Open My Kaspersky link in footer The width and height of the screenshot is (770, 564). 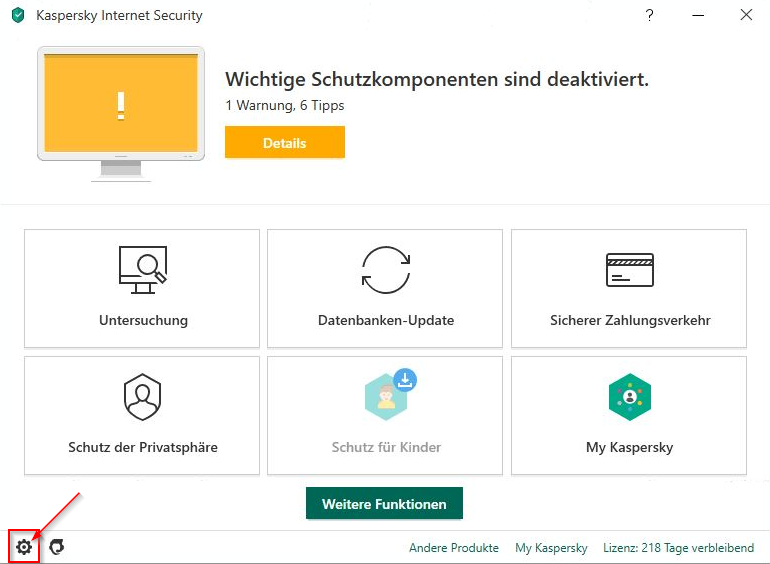pyautogui.click(x=551, y=548)
